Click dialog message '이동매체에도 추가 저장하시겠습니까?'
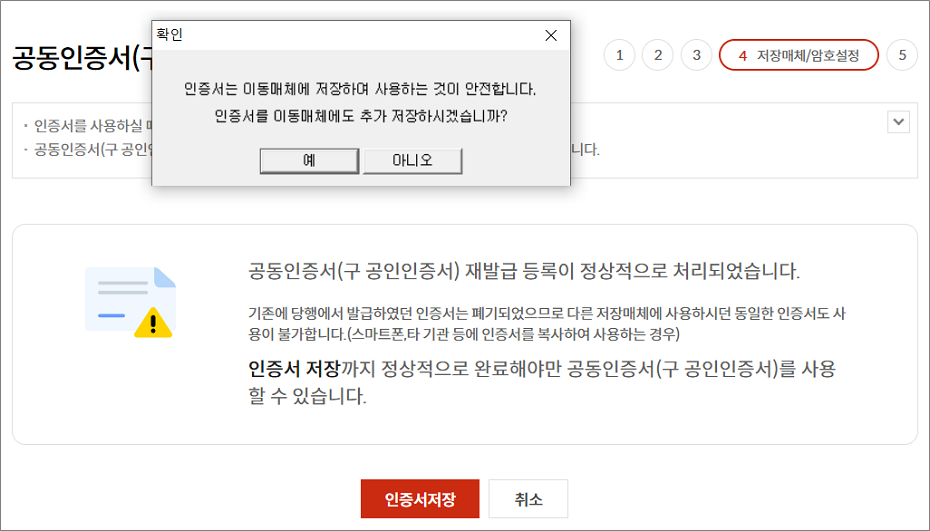The width and height of the screenshot is (930, 531). point(390,116)
